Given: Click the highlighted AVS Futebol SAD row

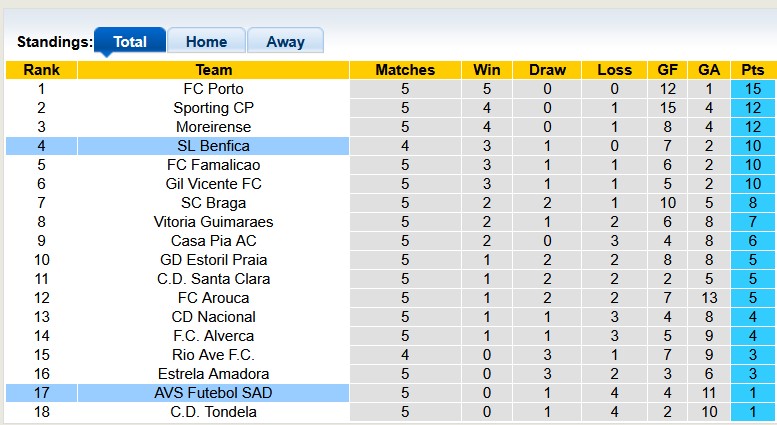Looking at the screenshot, I should click(x=214, y=393).
